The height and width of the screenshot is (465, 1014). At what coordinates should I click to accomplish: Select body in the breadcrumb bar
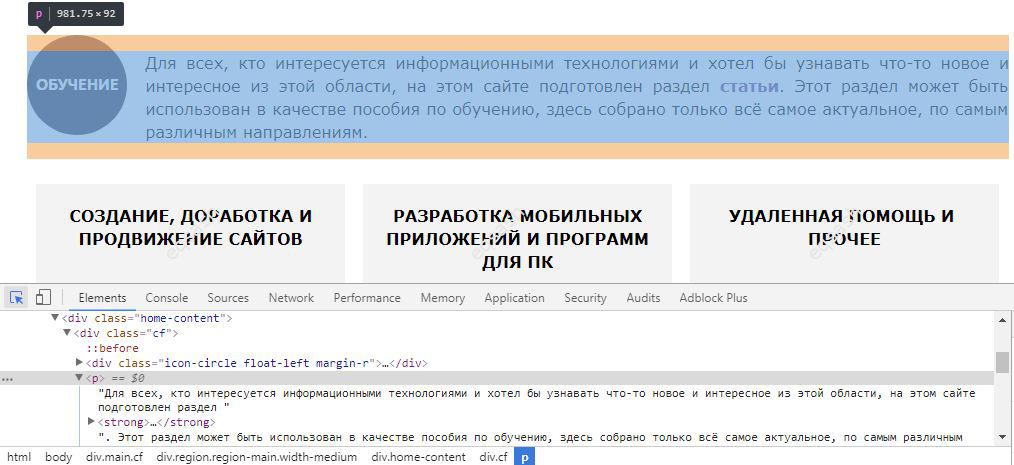(58, 457)
